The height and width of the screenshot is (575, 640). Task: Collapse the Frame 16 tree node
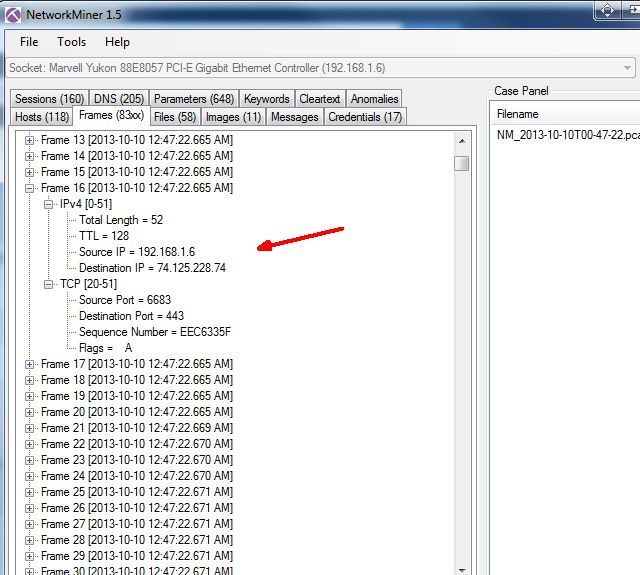30,188
